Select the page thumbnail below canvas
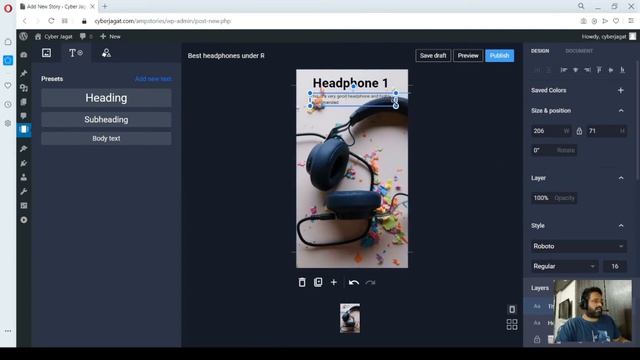The image size is (640, 360). (x=350, y=318)
